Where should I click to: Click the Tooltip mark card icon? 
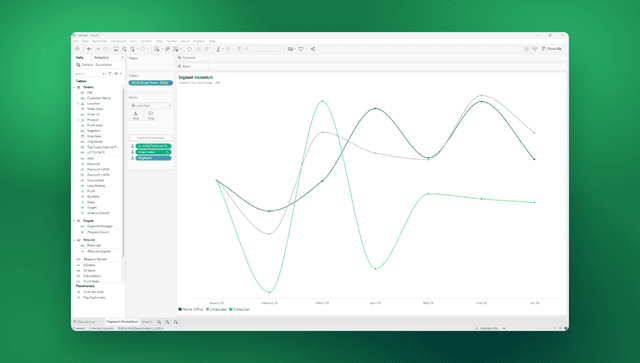click(x=151, y=116)
